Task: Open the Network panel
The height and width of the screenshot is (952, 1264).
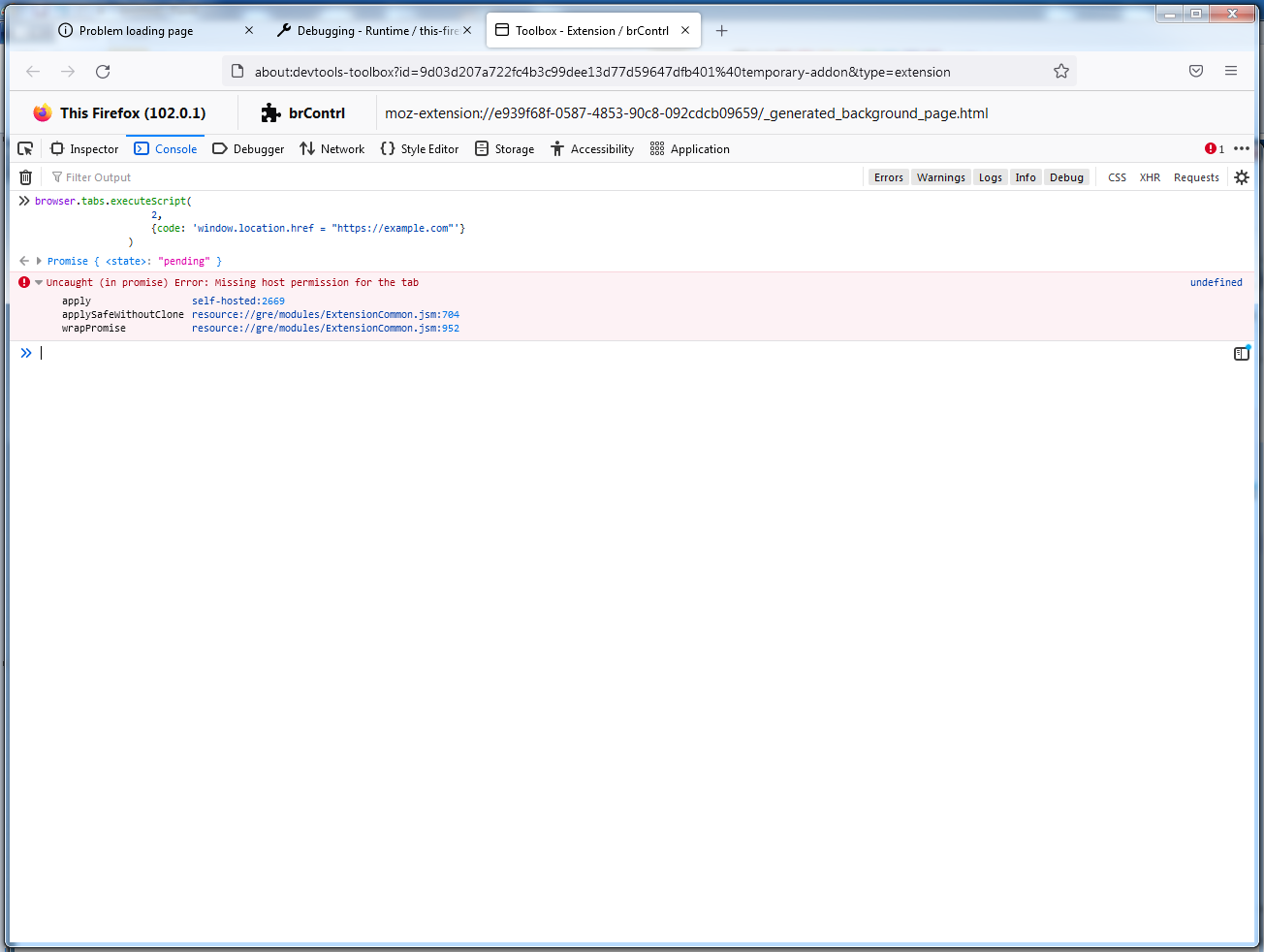Action: [332, 148]
